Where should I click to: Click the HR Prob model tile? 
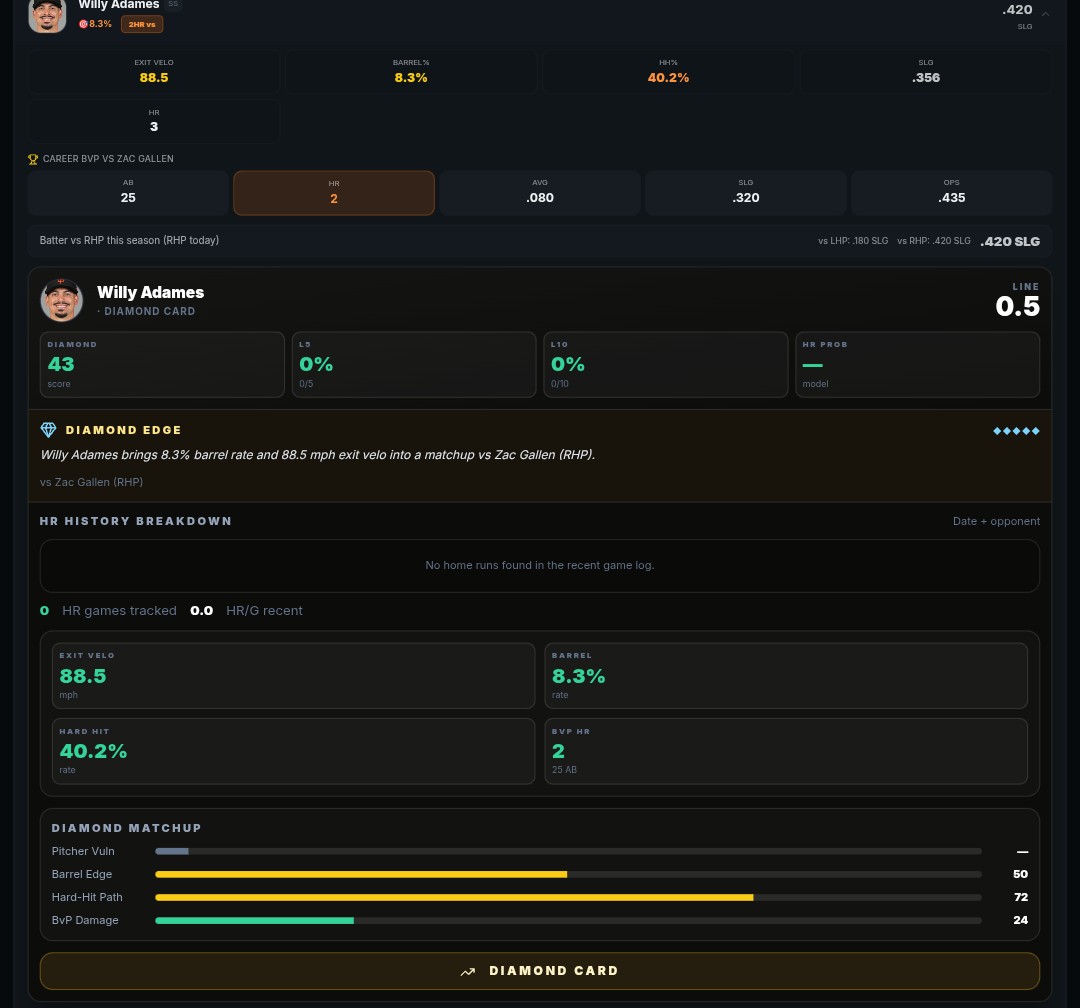pos(917,364)
